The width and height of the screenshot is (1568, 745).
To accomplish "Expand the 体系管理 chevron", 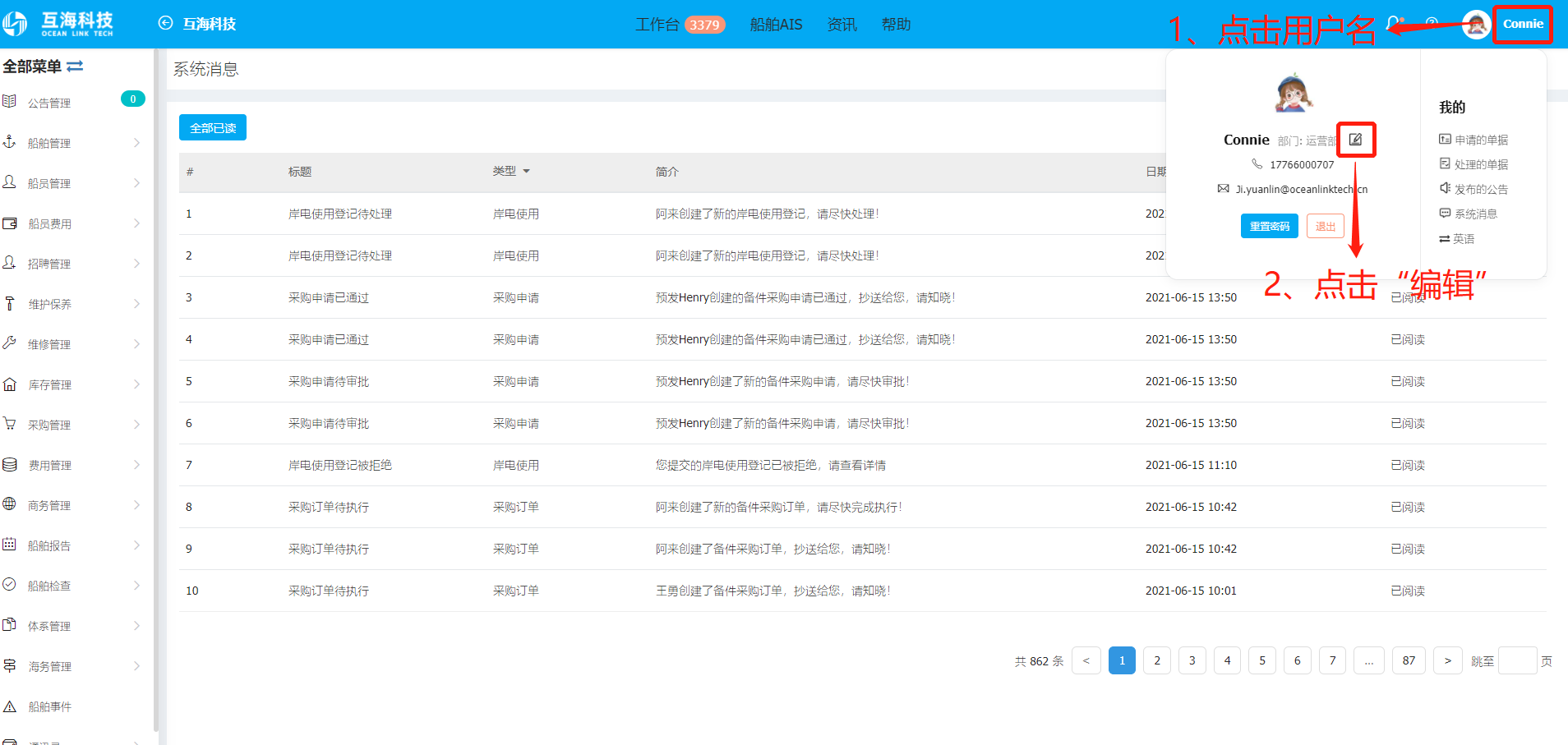I will coord(136,625).
